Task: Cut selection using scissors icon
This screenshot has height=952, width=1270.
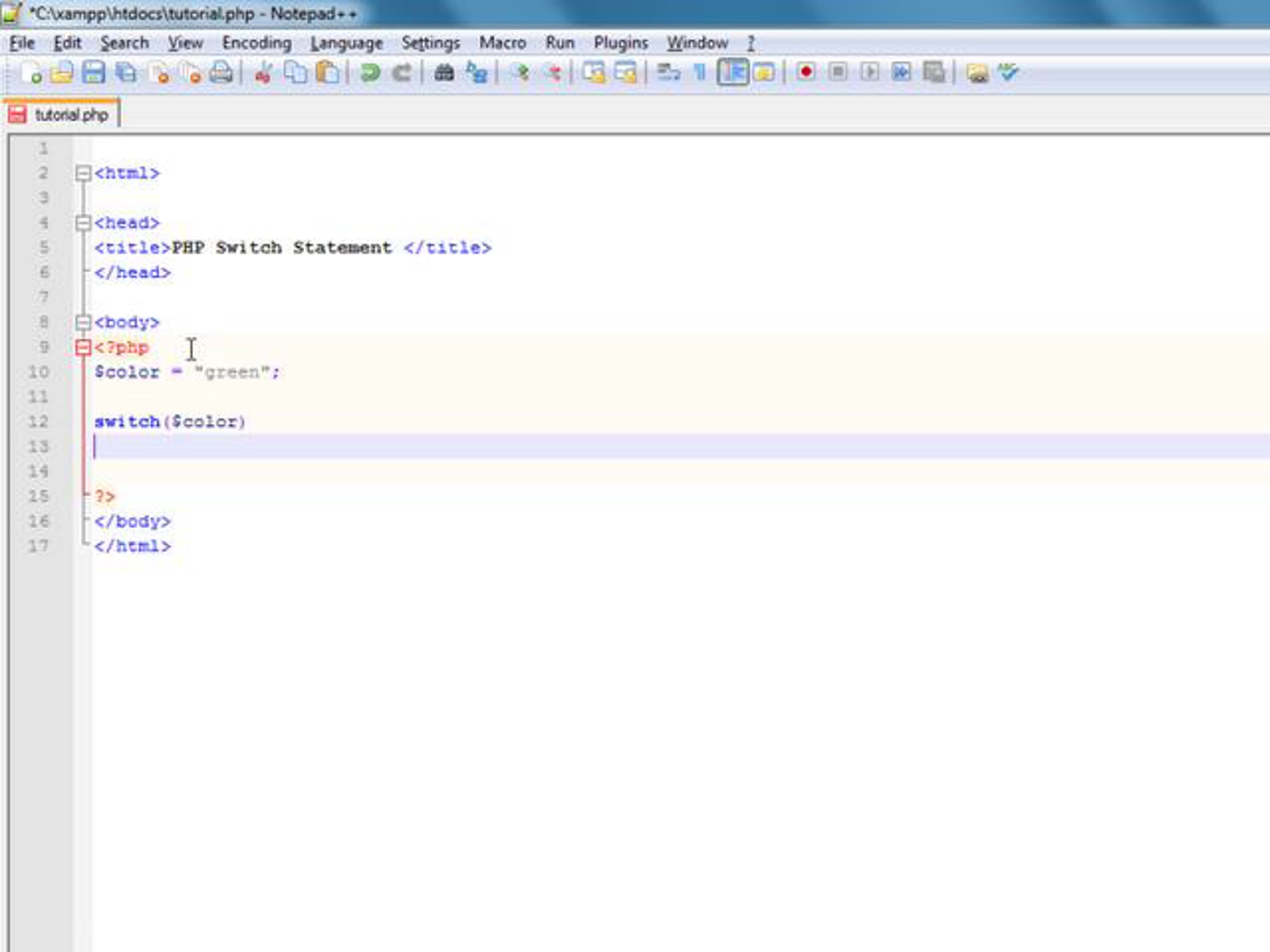Action: [x=264, y=73]
